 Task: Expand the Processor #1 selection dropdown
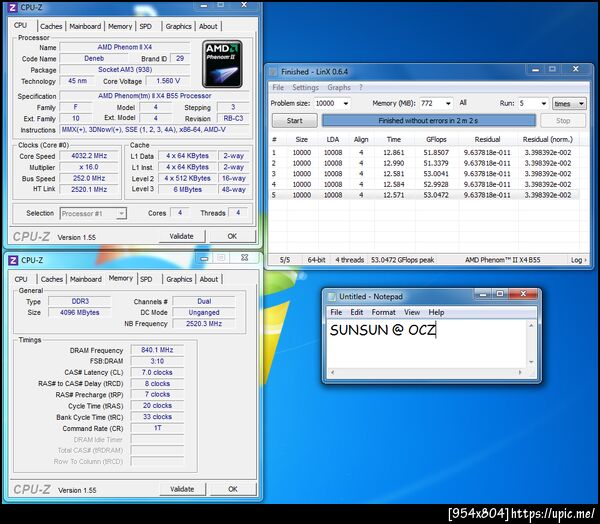pyautogui.click(x=121, y=213)
